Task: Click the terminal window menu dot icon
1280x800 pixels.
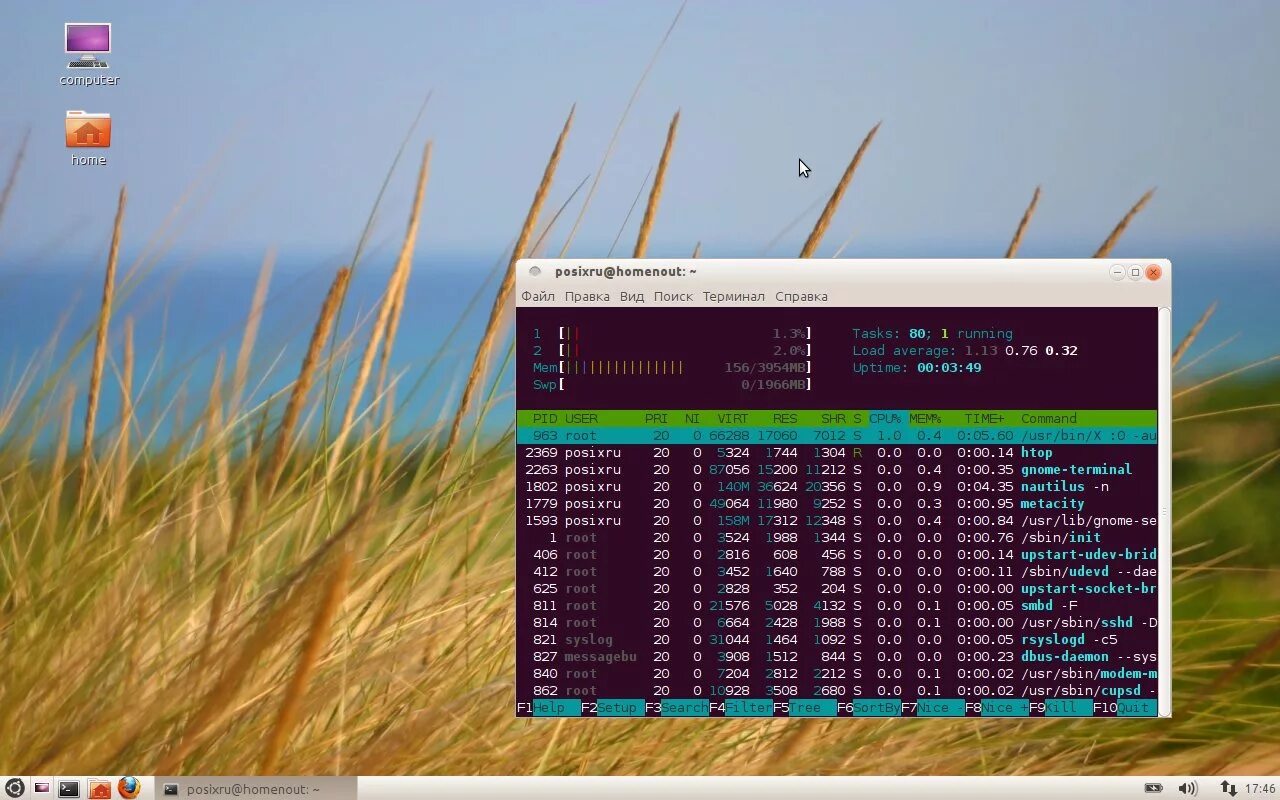Action: [535, 271]
